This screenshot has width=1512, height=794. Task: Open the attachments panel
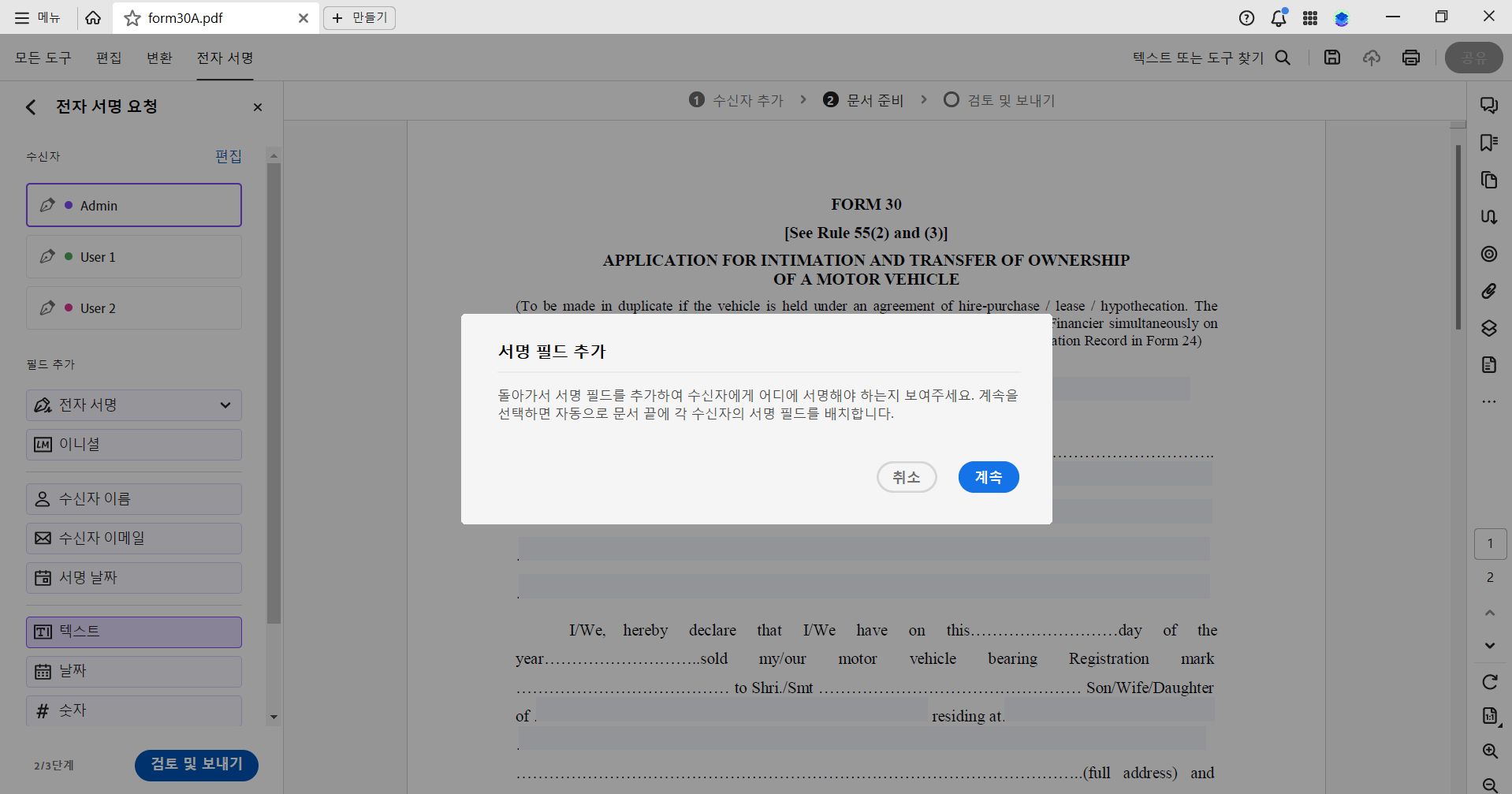point(1489,291)
